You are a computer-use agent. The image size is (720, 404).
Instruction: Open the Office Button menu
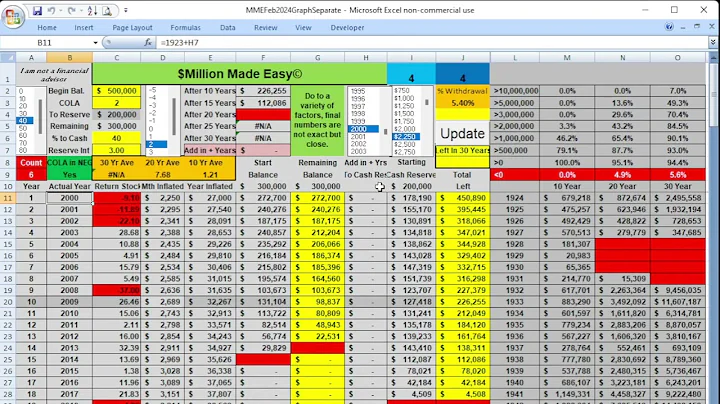(x=13, y=17)
